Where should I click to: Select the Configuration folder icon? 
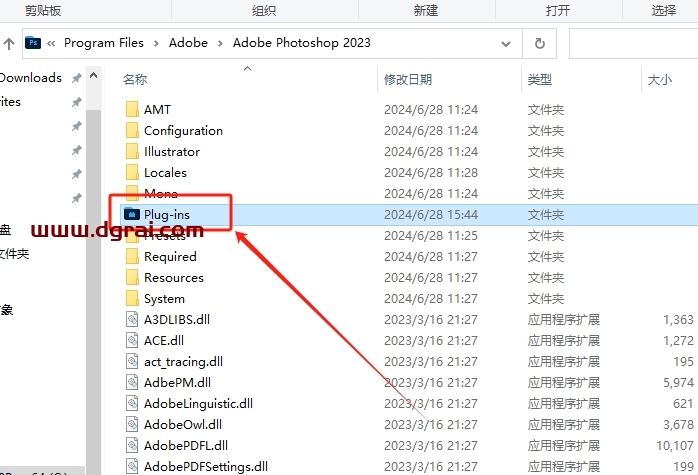(x=132, y=130)
